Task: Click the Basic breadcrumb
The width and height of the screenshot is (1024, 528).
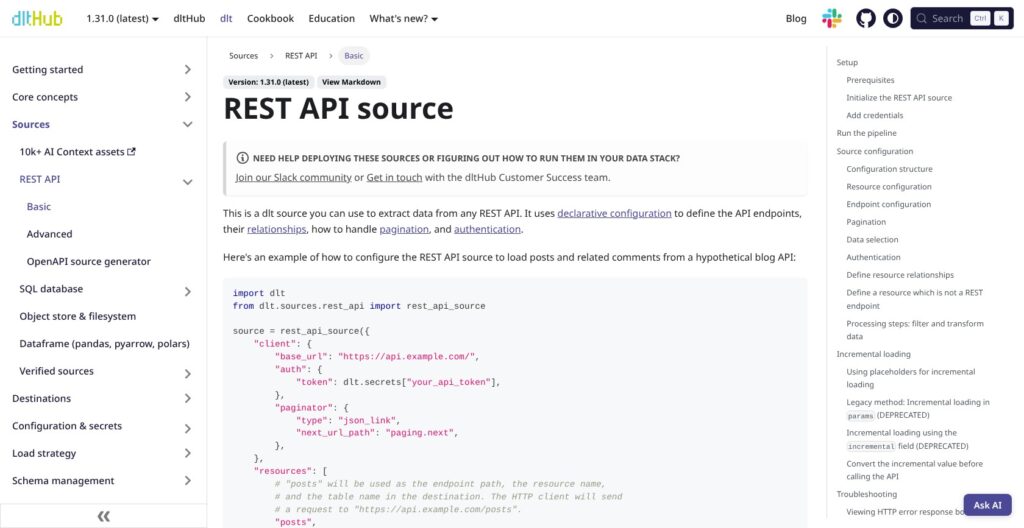Action: (x=354, y=56)
